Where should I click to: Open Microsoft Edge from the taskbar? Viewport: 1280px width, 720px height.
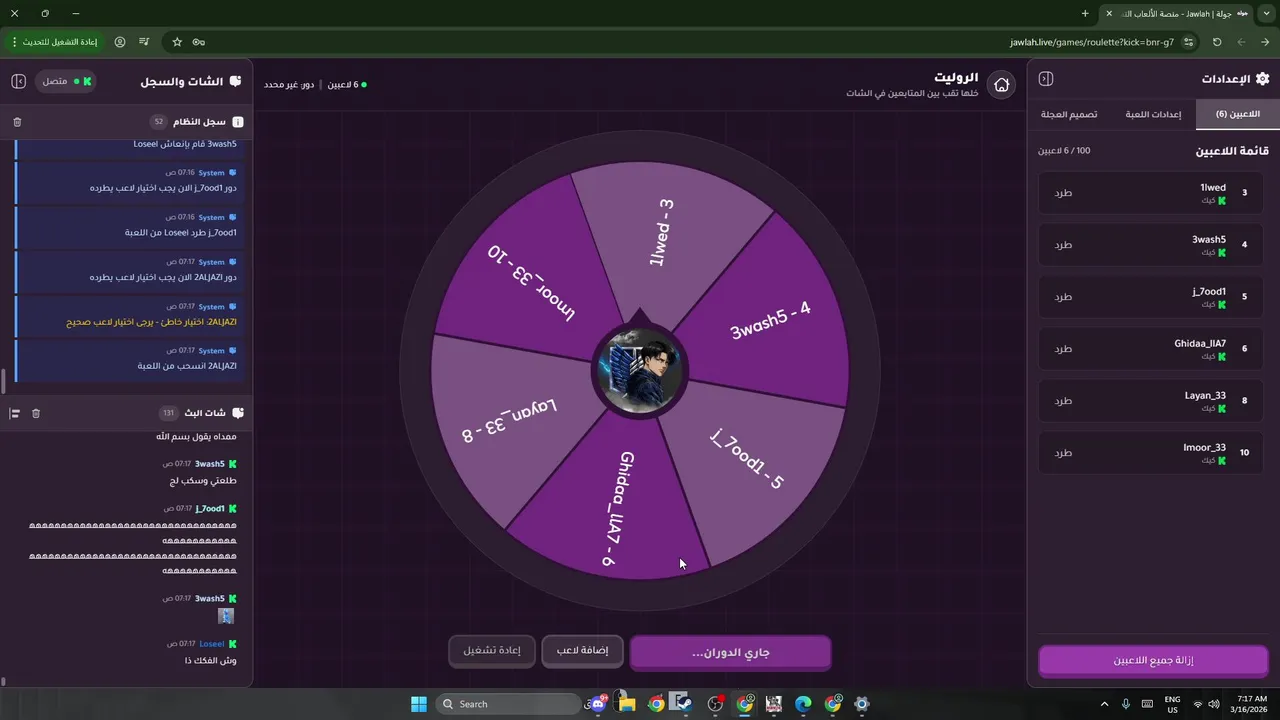tap(803, 704)
